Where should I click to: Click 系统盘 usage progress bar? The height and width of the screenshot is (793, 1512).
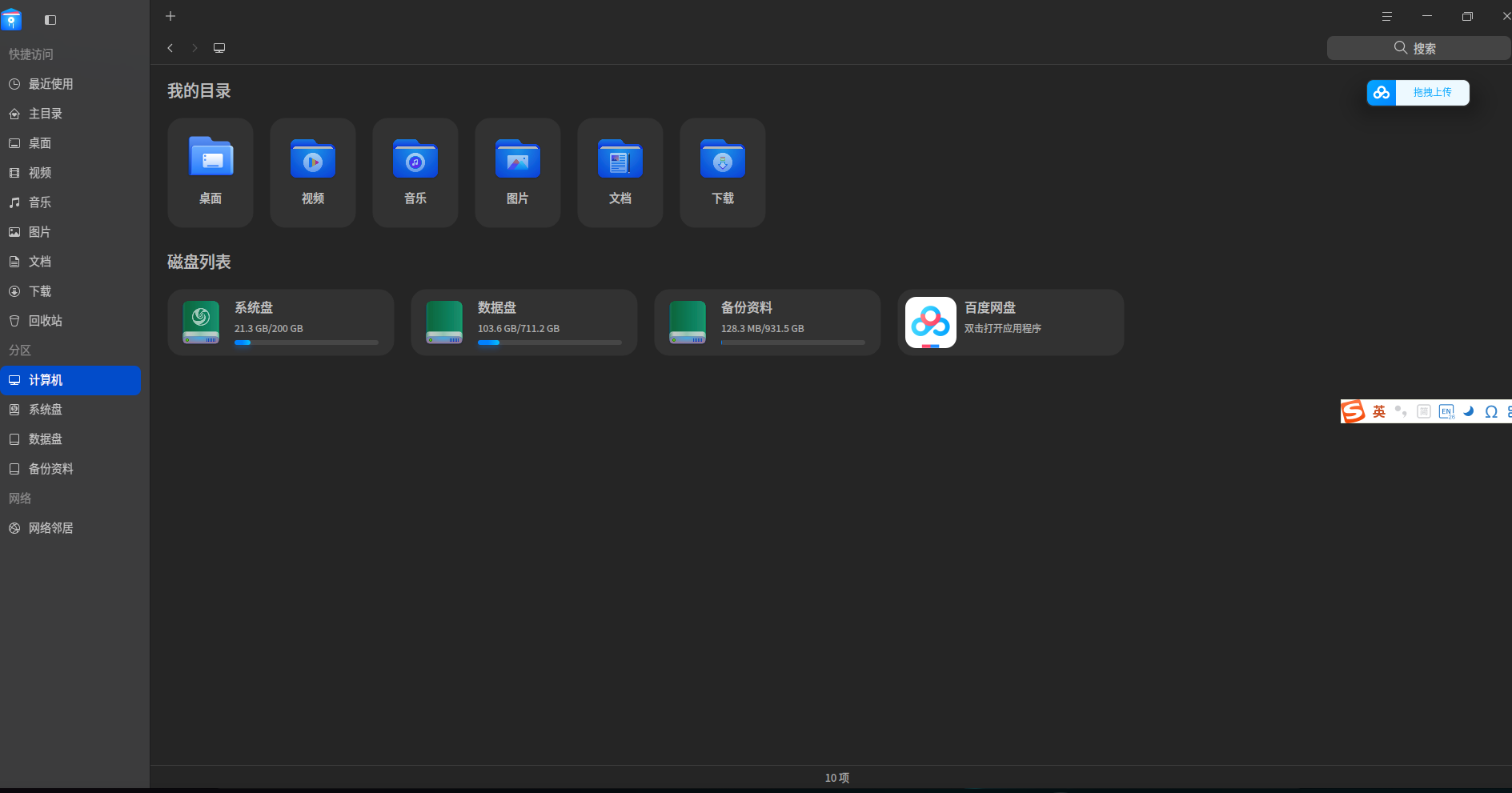point(307,342)
